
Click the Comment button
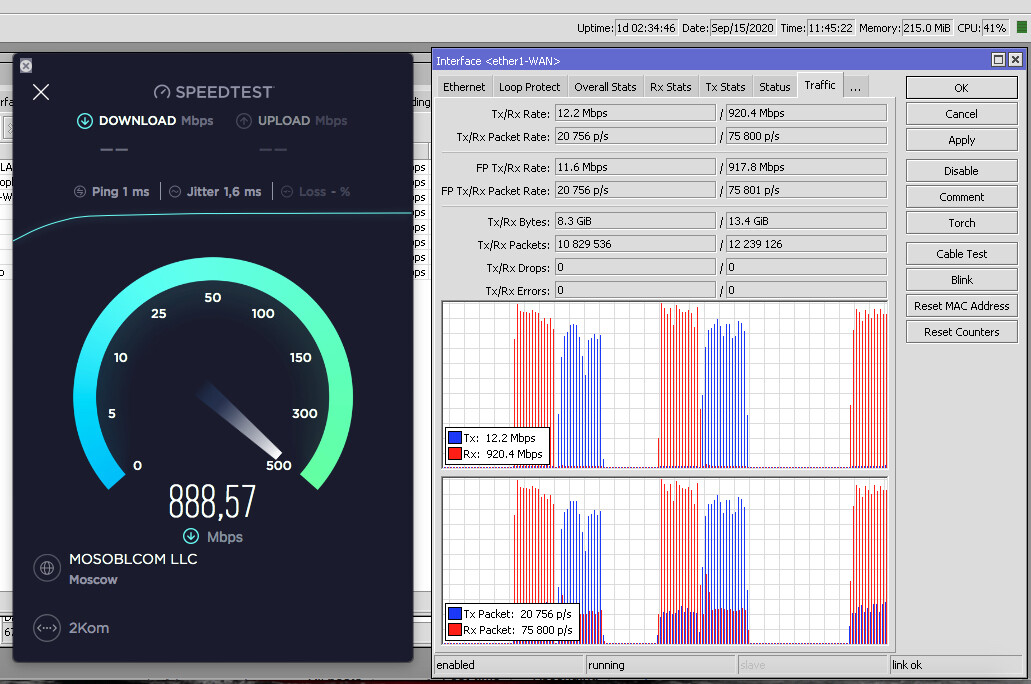pyautogui.click(x=961, y=197)
